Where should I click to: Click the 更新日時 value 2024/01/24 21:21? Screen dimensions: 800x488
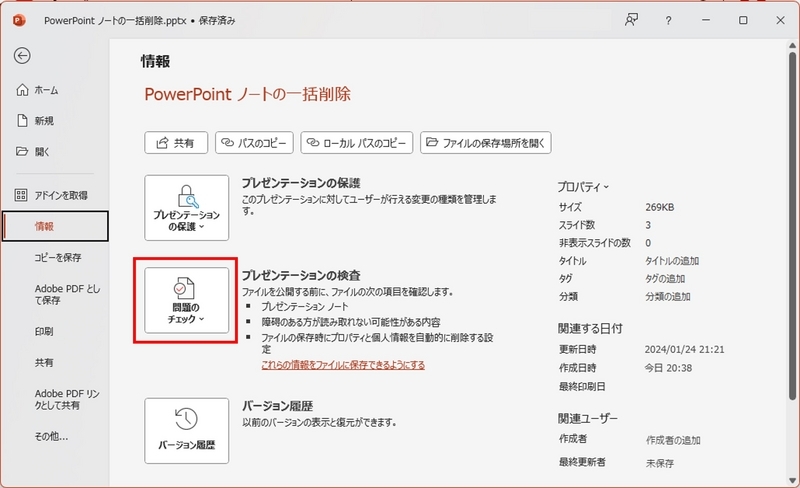684,350
